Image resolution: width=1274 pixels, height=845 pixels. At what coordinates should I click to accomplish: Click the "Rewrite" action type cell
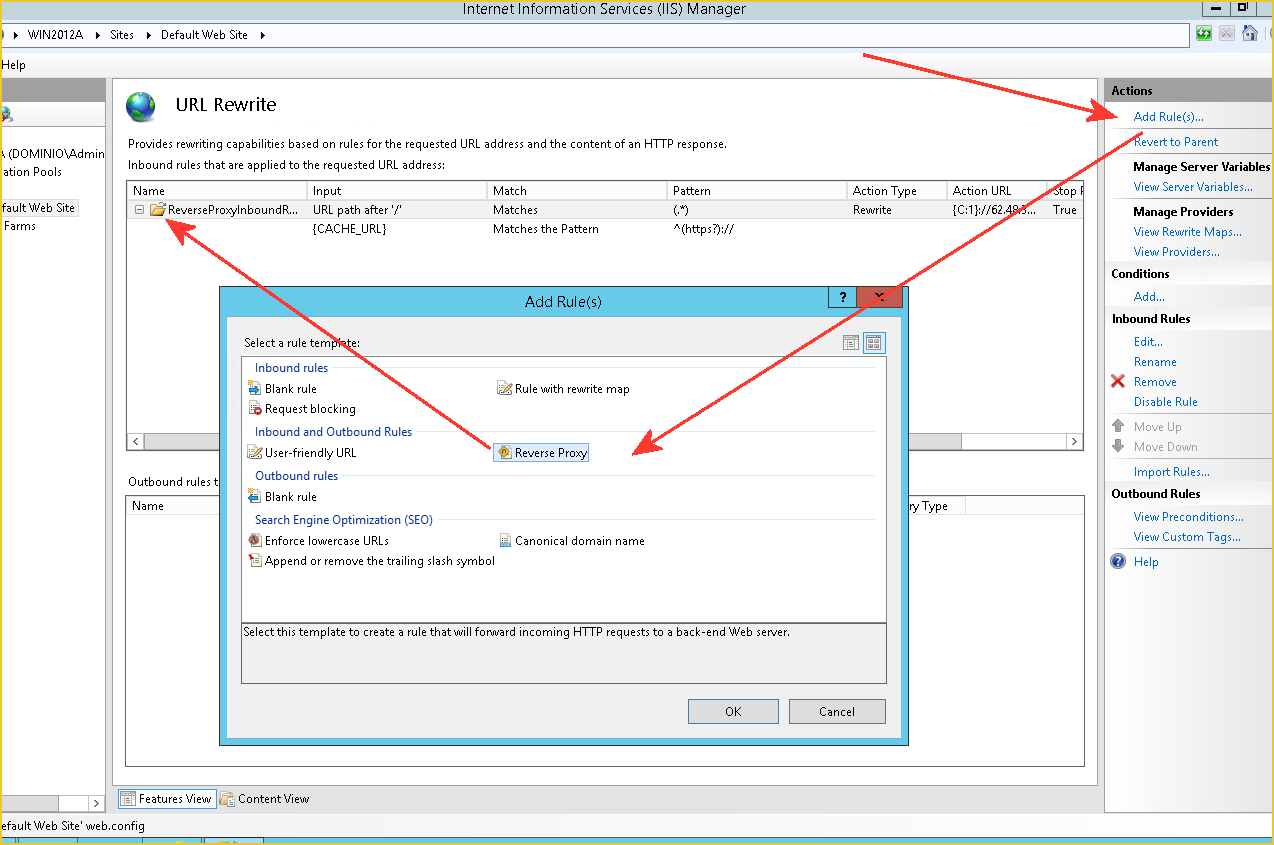click(x=872, y=210)
